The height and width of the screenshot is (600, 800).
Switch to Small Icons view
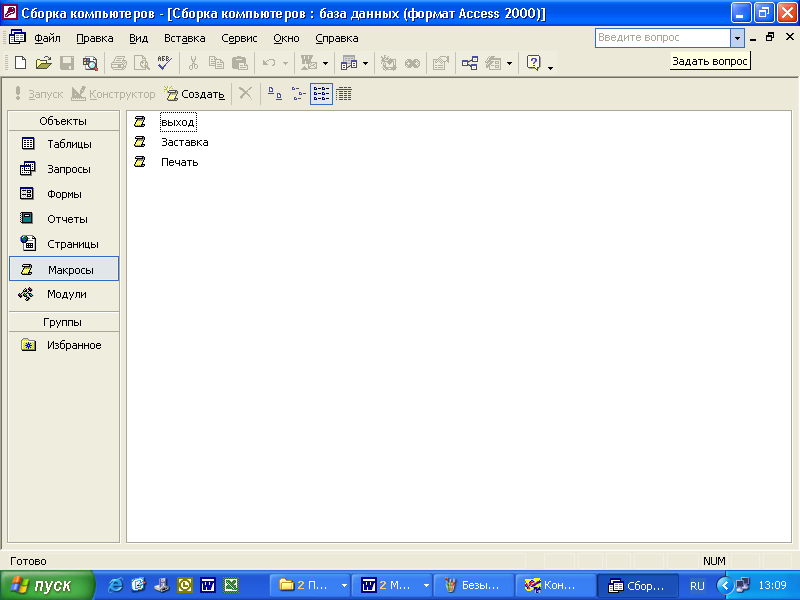pos(298,94)
